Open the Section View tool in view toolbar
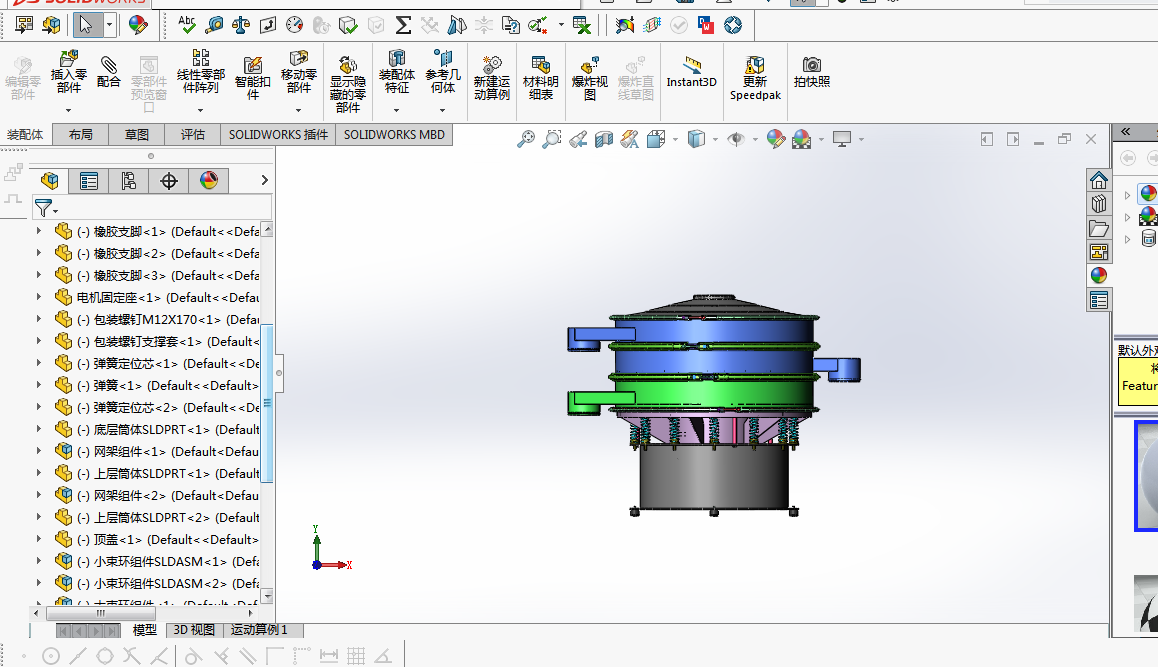The height and width of the screenshot is (667, 1158). point(604,140)
